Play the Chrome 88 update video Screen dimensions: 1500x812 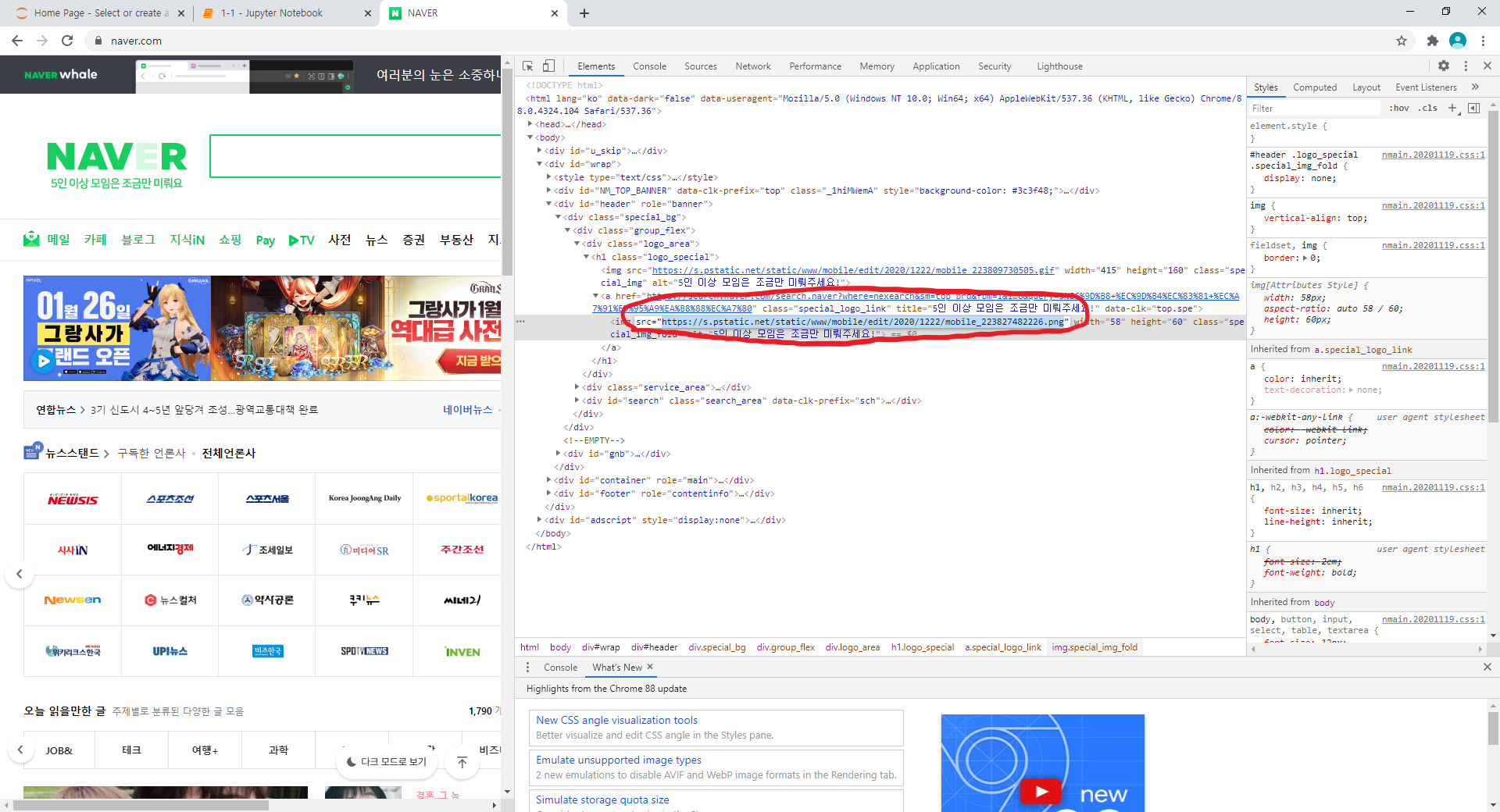(1041, 792)
